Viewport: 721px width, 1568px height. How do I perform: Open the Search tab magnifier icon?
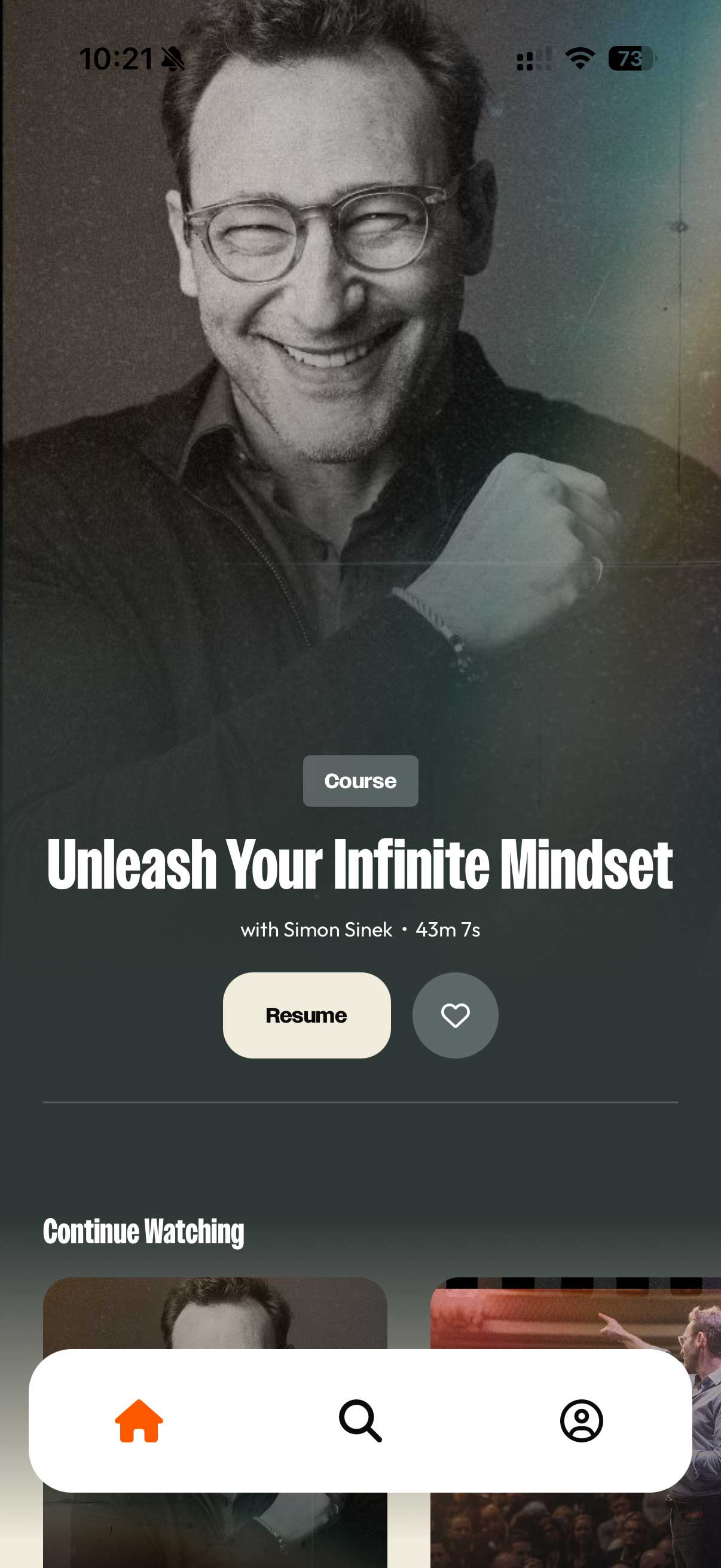(x=360, y=1420)
